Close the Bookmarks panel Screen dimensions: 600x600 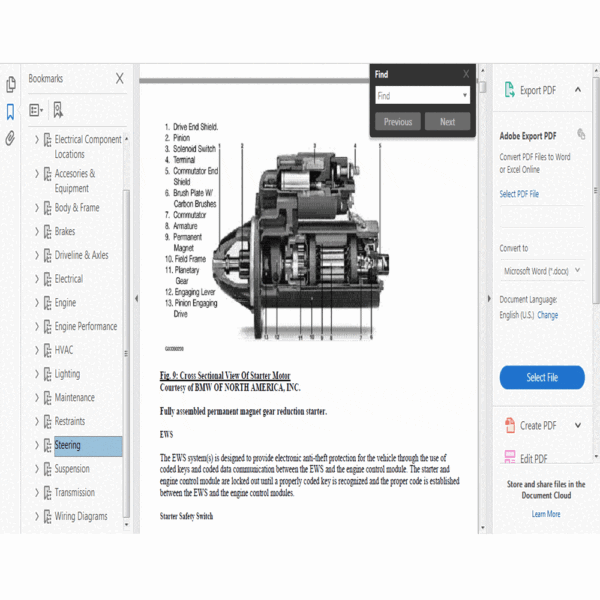pyautogui.click(x=120, y=78)
